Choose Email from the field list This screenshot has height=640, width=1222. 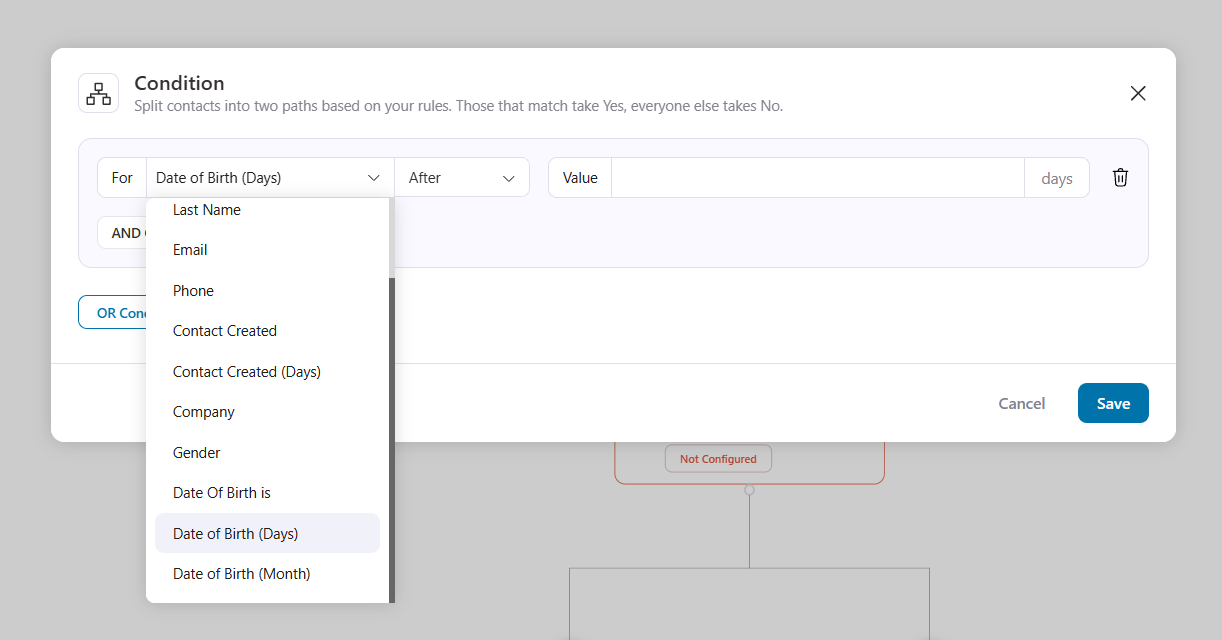pyautogui.click(x=267, y=250)
